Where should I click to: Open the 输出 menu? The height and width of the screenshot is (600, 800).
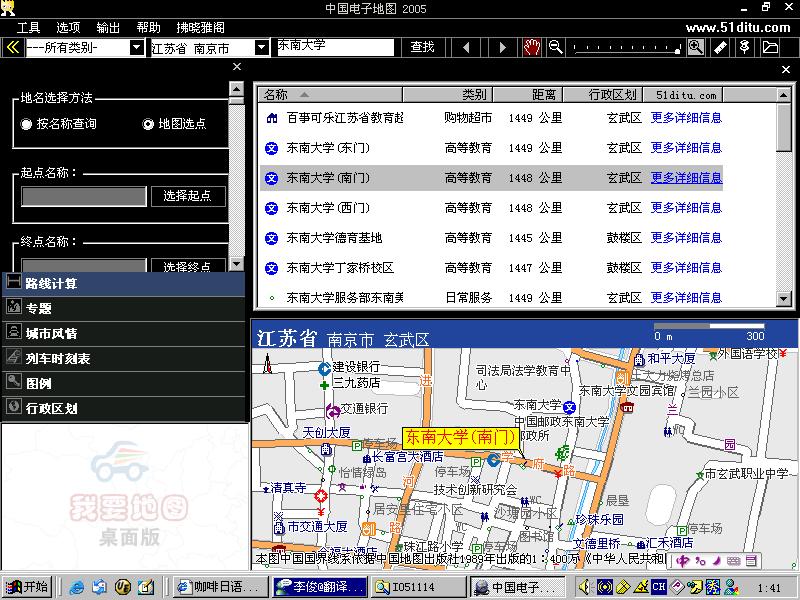(x=108, y=28)
